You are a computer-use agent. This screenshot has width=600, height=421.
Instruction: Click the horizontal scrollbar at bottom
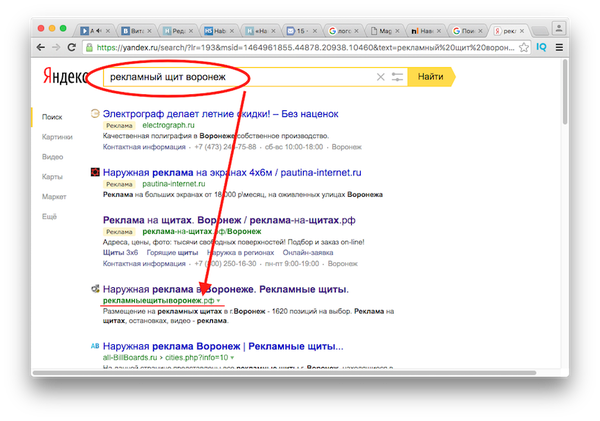[x=284, y=372]
